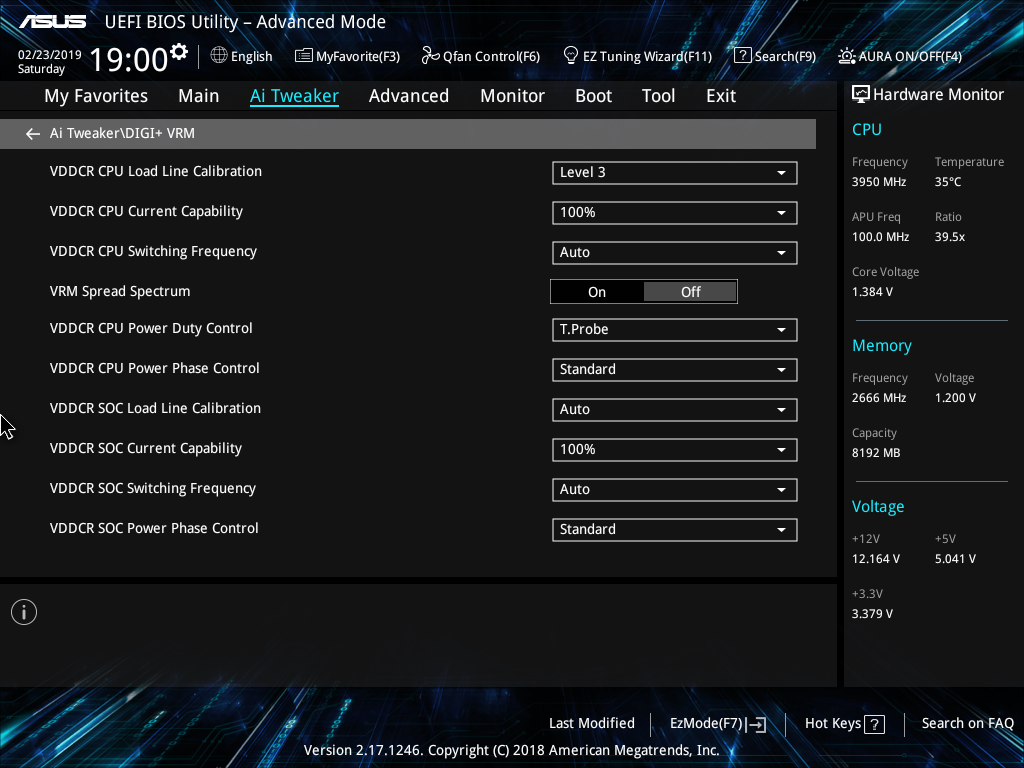
Task: Go to the Exit tab
Action: 721,96
